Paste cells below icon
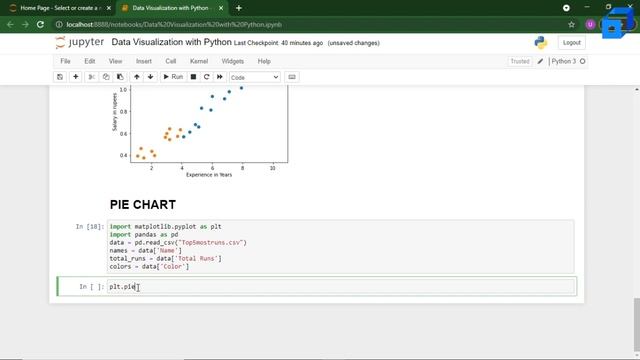The width and height of the screenshot is (640, 360). [x=120, y=77]
